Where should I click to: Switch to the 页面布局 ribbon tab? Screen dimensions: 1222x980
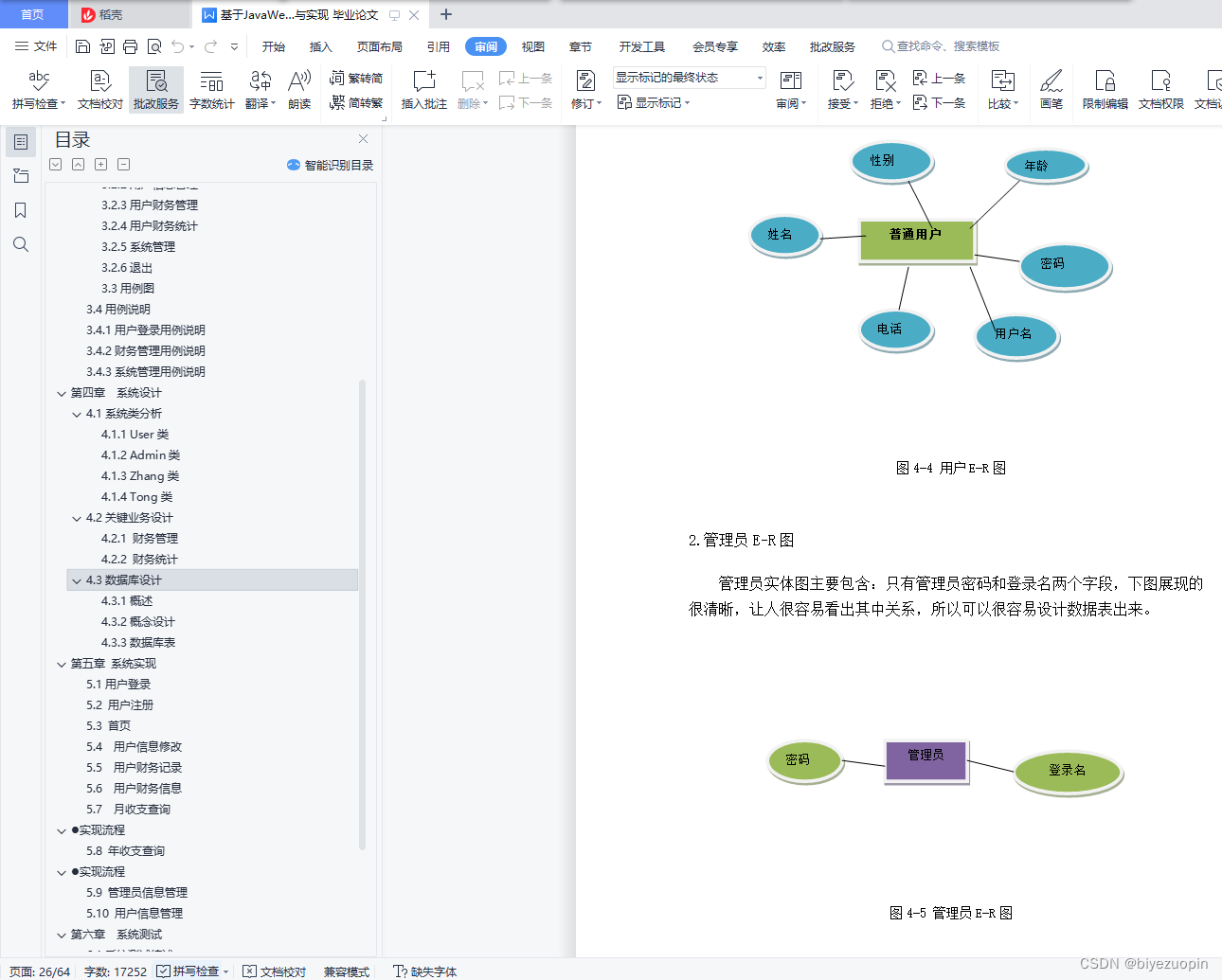[380, 46]
